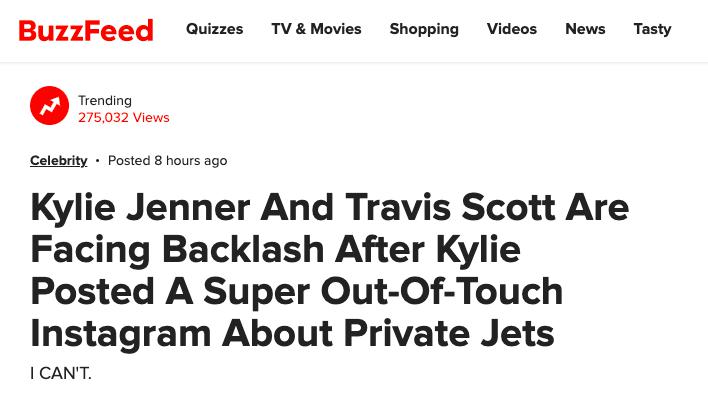
Task: Click the Celebrity category link
Action: pos(59,161)
